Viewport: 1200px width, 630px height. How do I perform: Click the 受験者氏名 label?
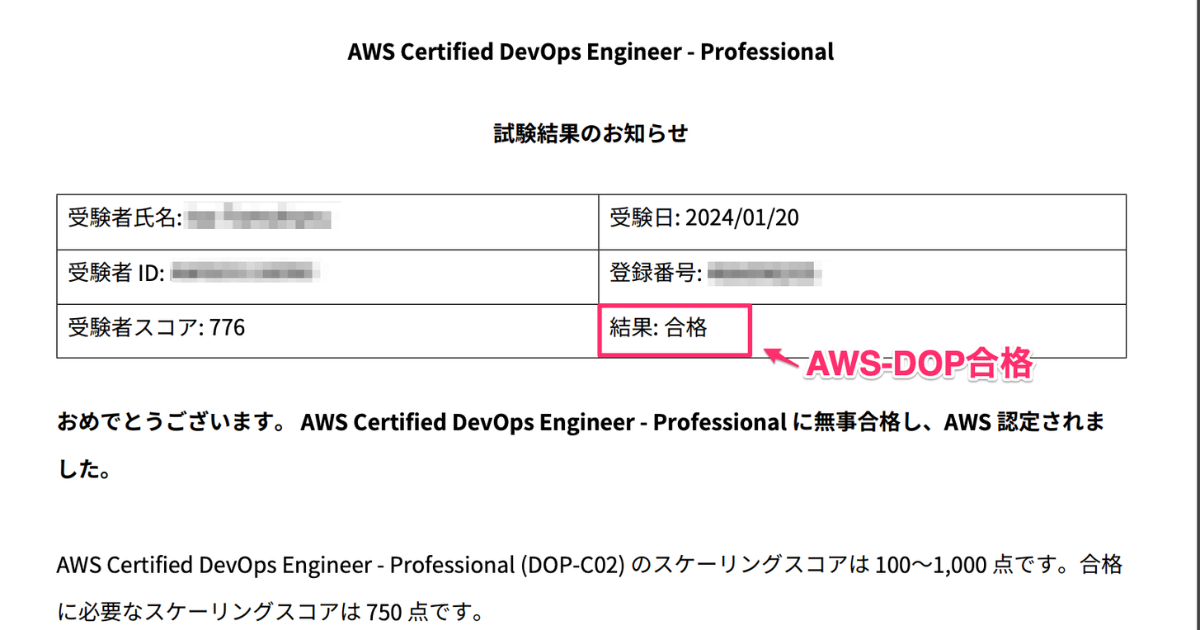124,217
